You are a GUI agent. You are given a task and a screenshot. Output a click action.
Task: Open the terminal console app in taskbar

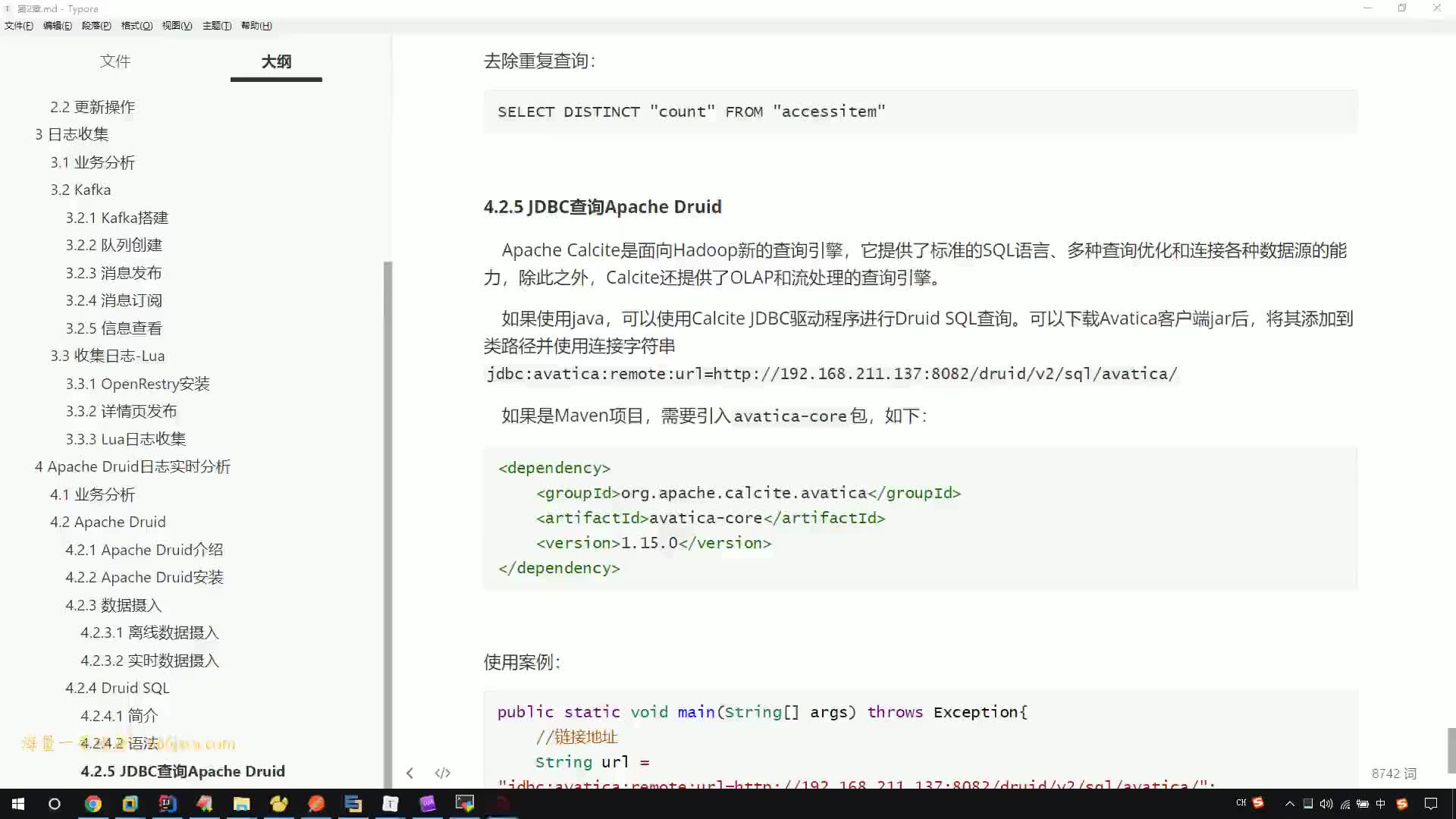[465, 804]
